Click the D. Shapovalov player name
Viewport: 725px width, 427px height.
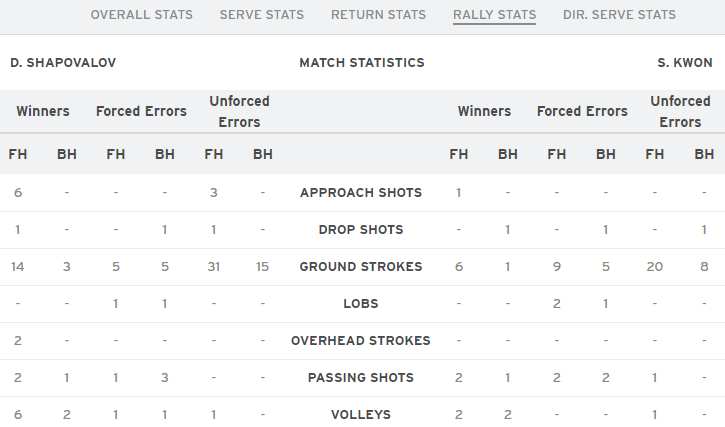click(x=63, y=62)
